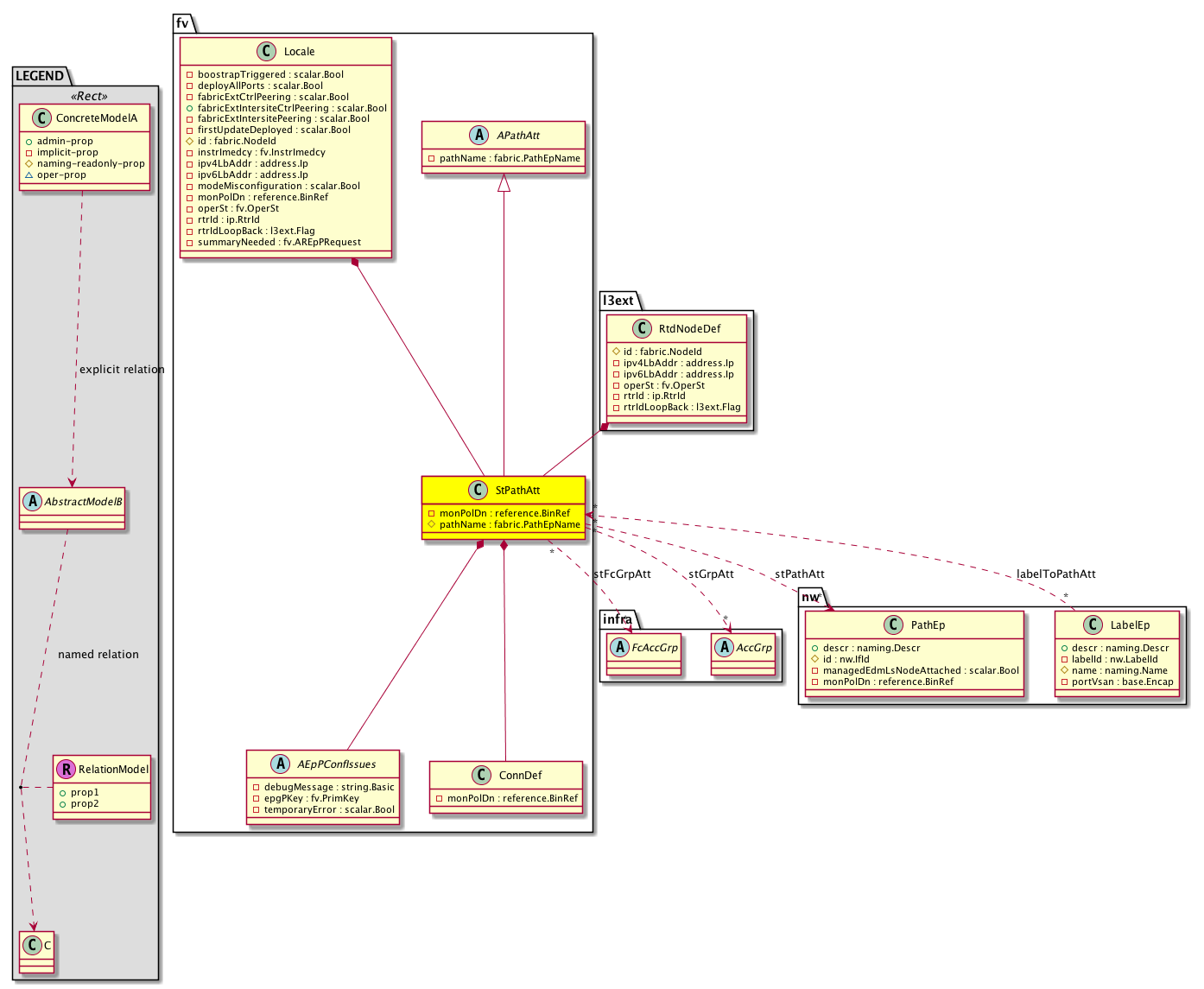Click the AccGrp abstract icon
The image size is (1204, 989).
click(724, 648)
